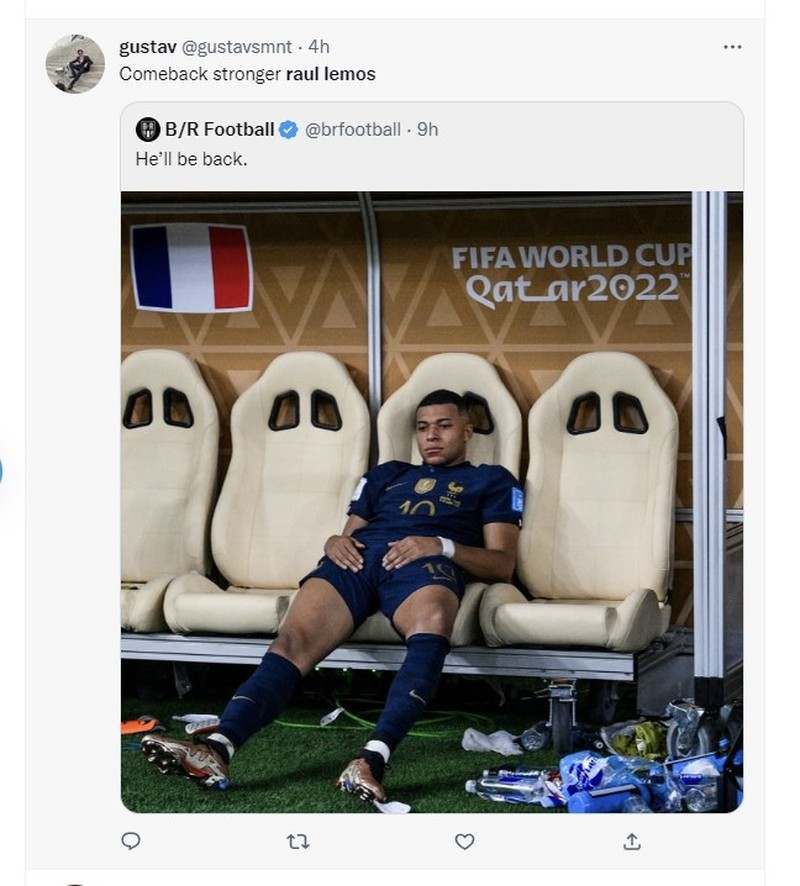Open the B/R Football profile avatar
This screenshot has width=800, height=886.
click(146, 128)
